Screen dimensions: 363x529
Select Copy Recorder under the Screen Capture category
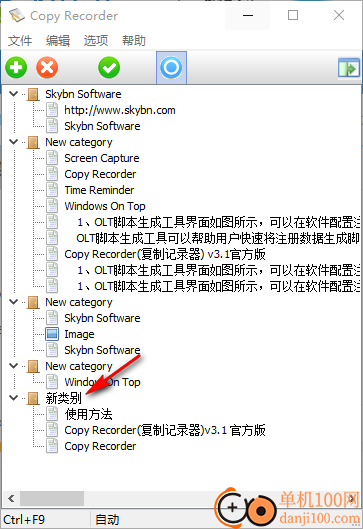point(100,174)
